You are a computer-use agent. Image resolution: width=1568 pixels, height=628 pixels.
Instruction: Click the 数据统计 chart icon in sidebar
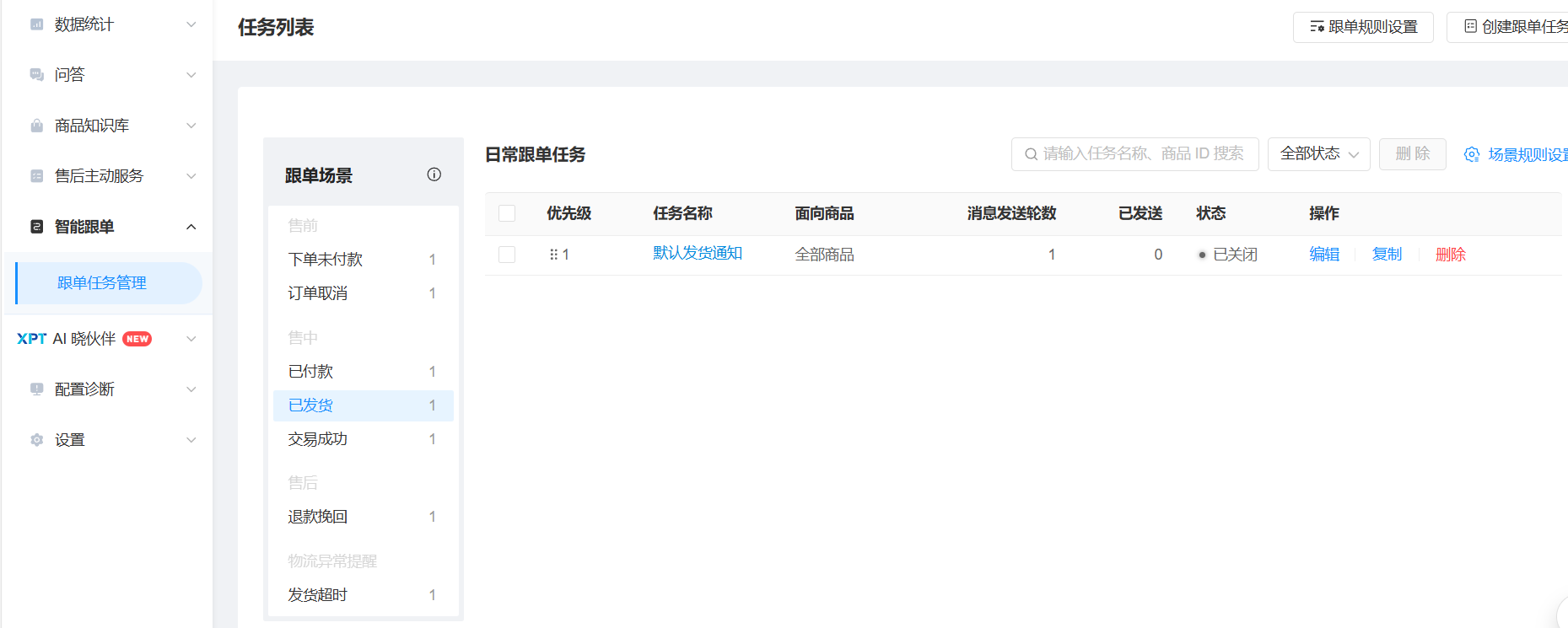coord(36,24)
